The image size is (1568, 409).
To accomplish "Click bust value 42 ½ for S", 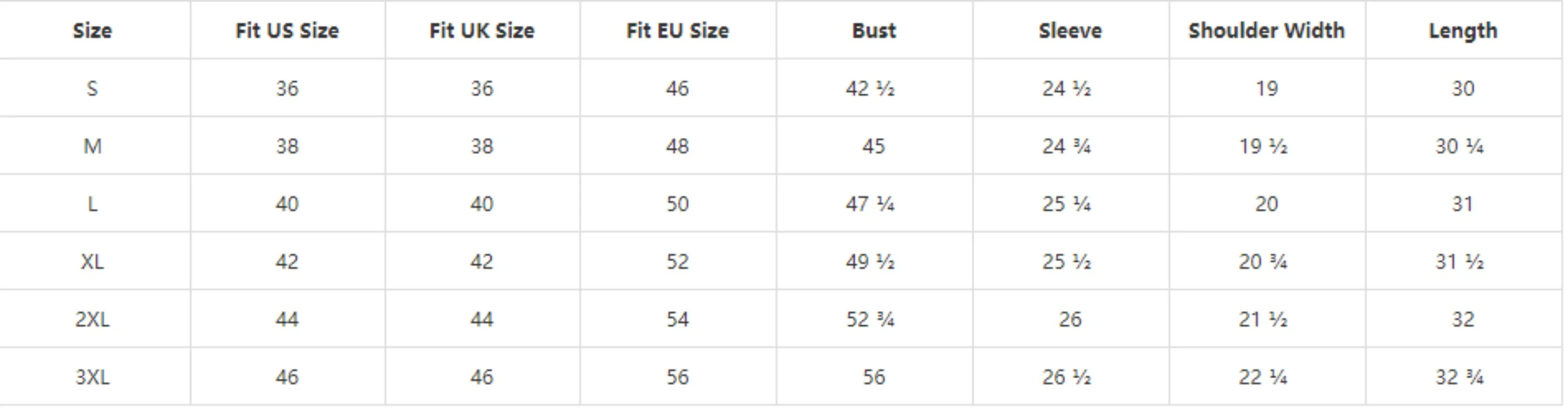I will click(x=870, y=89).
